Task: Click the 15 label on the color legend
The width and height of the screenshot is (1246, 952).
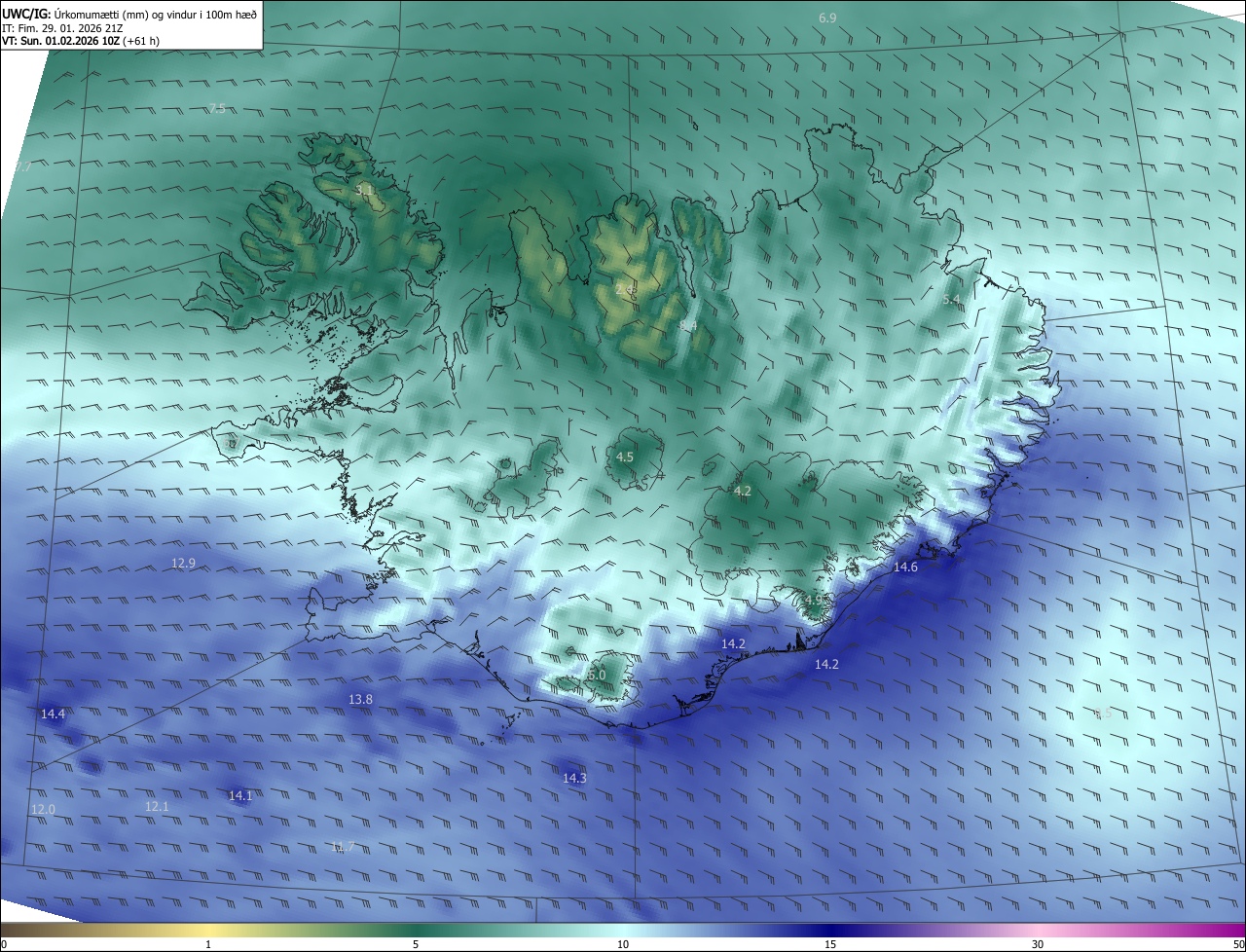Action: (x=830, y=944)
